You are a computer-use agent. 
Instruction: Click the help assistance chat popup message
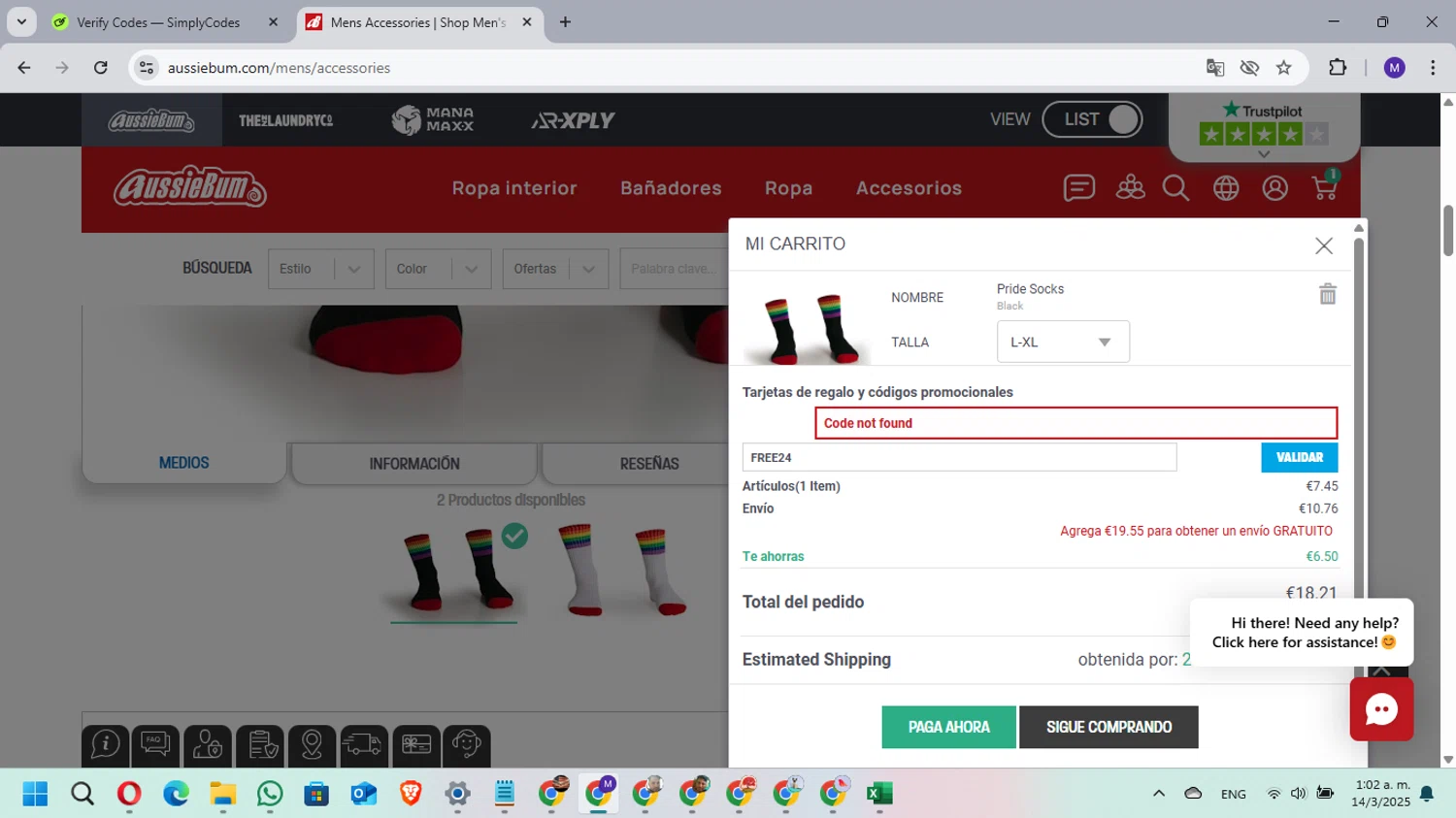pyautogui.click(x=1302, y=633)
